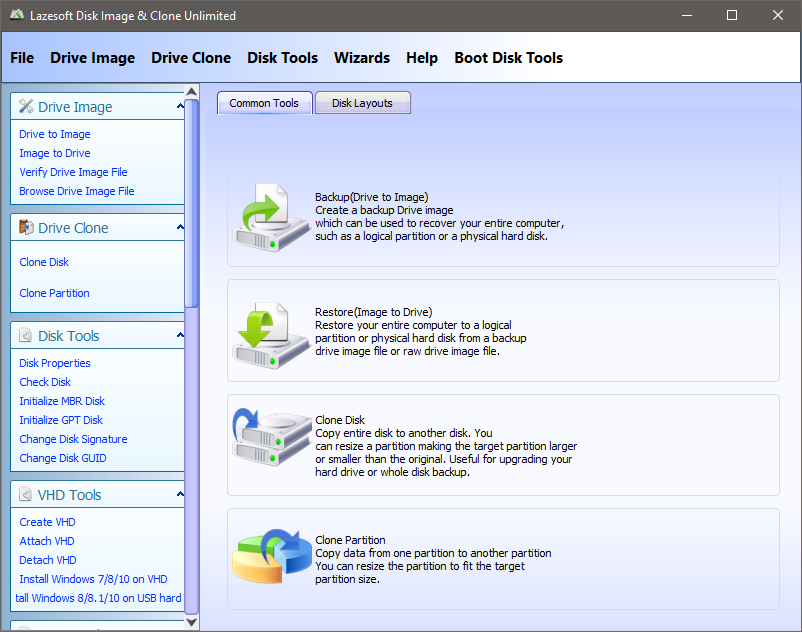The height and width of the screenshot is (632, 802).
Task: Select the Initialize MBR Disk link
Action: [x=62, y=401]
